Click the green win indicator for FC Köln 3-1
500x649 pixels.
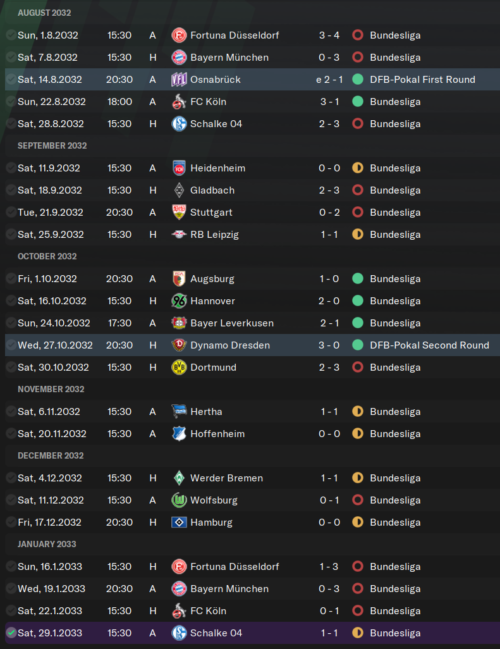click(x=358, y=101)
